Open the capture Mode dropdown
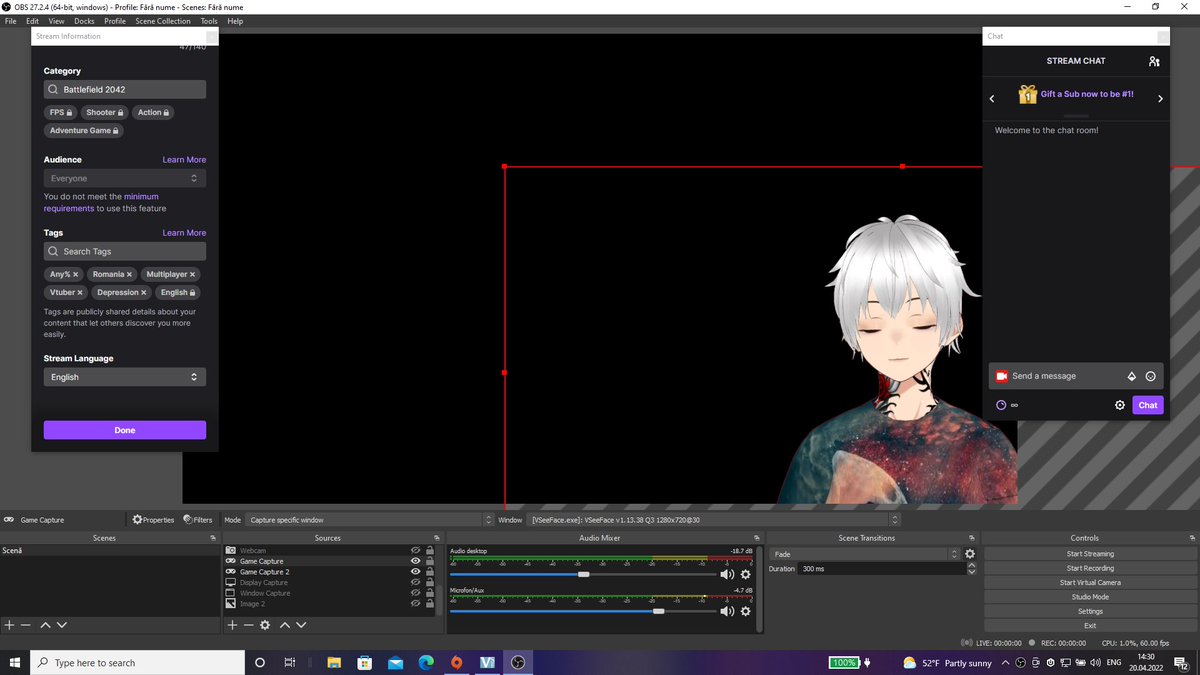The height and width of the screenshot is (675, 1200). tap(370, 520)
